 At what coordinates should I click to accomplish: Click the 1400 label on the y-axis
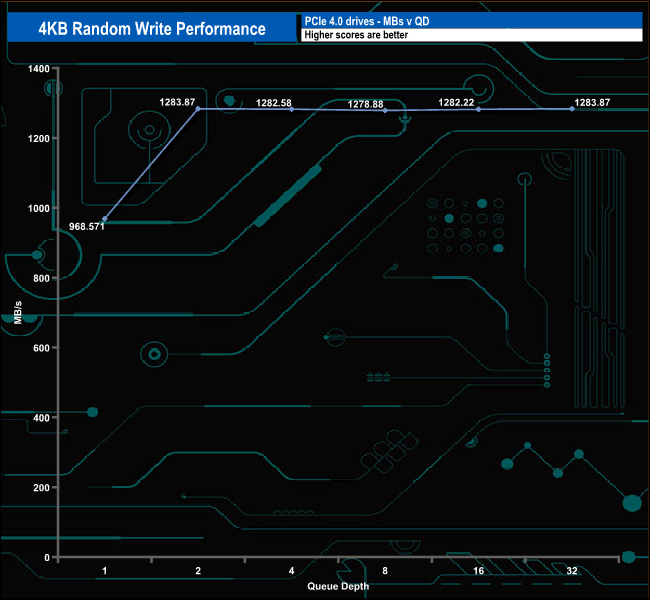pos(38,68)
